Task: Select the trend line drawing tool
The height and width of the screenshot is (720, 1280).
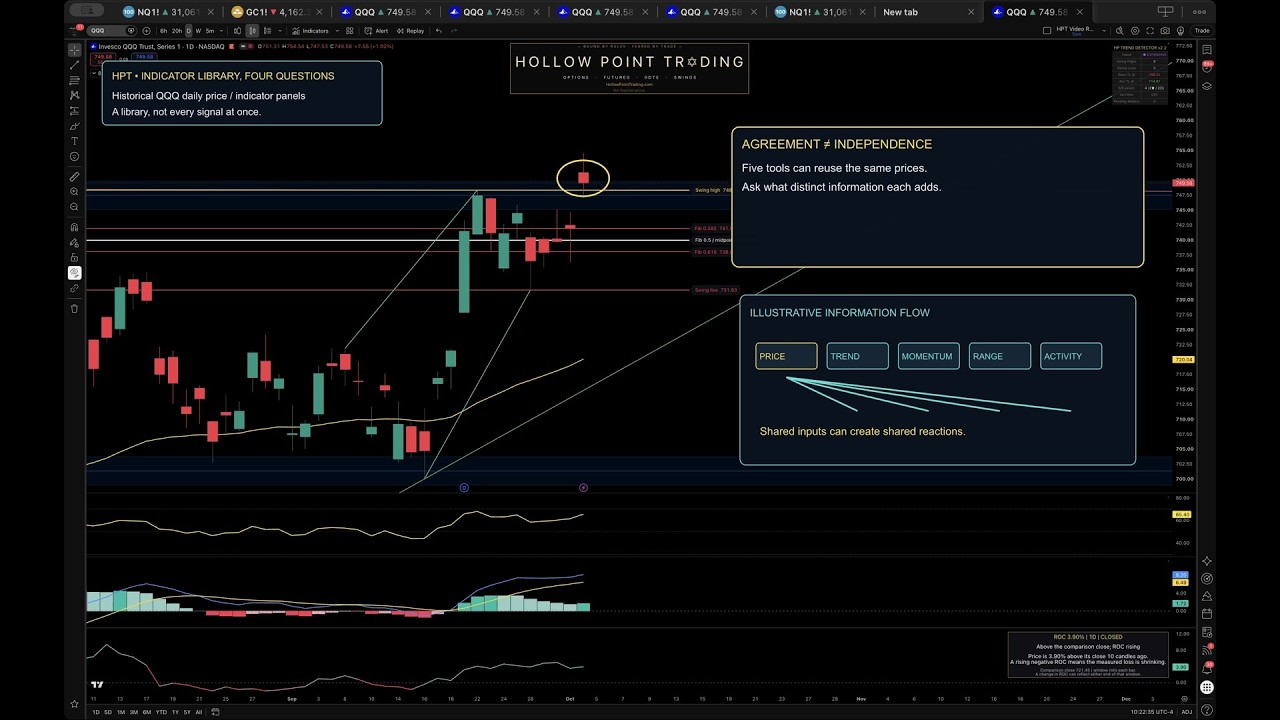Action: pyautogui.click(x=74, y=65)
